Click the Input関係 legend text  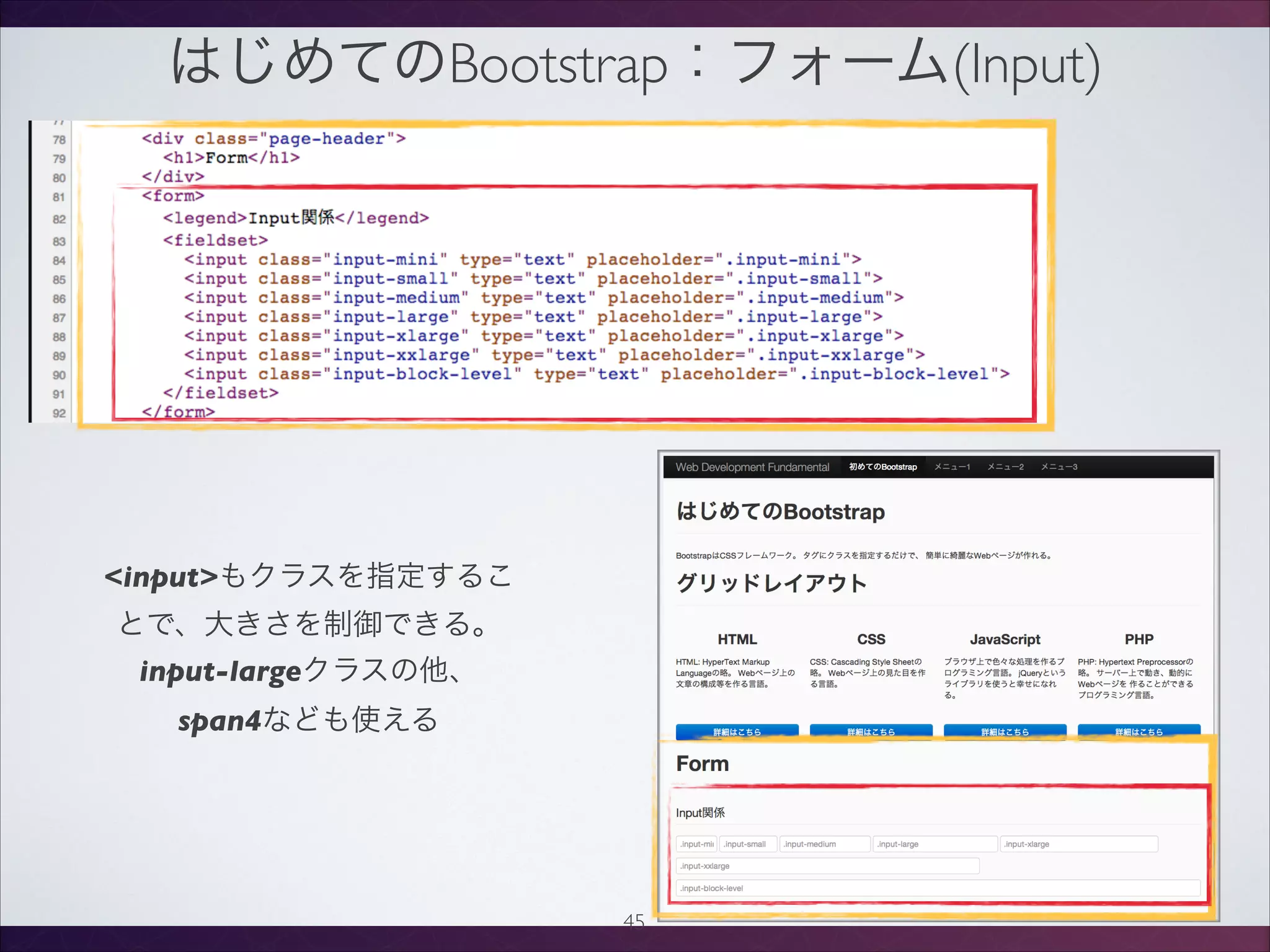700,813
